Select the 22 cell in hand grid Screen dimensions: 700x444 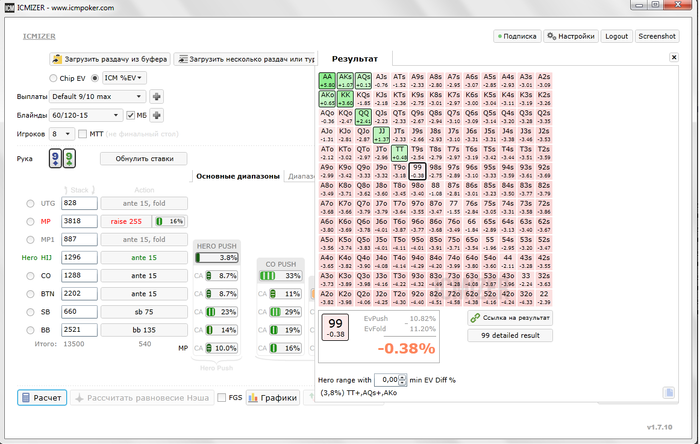click(x=544, y=298)
